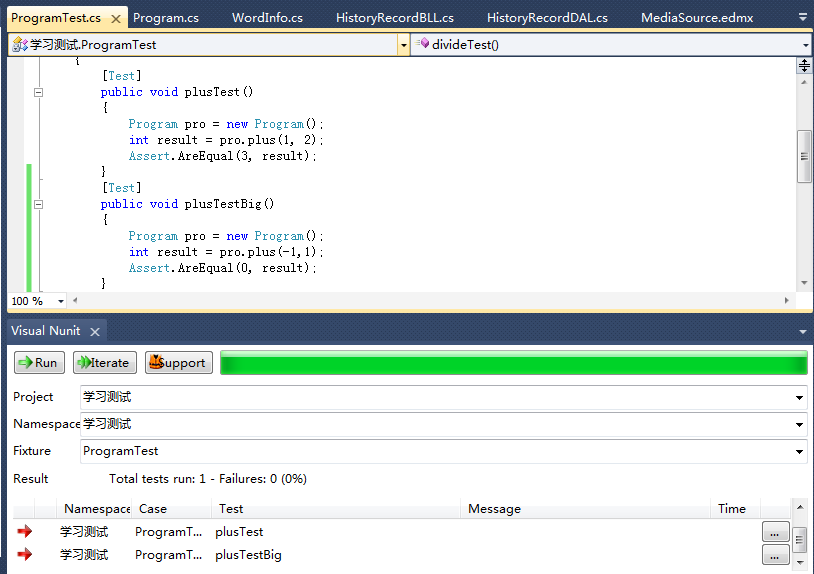The image size is (814, 574).
Task: Sort by the Namespace column header
Action: [x=94, y=509]
